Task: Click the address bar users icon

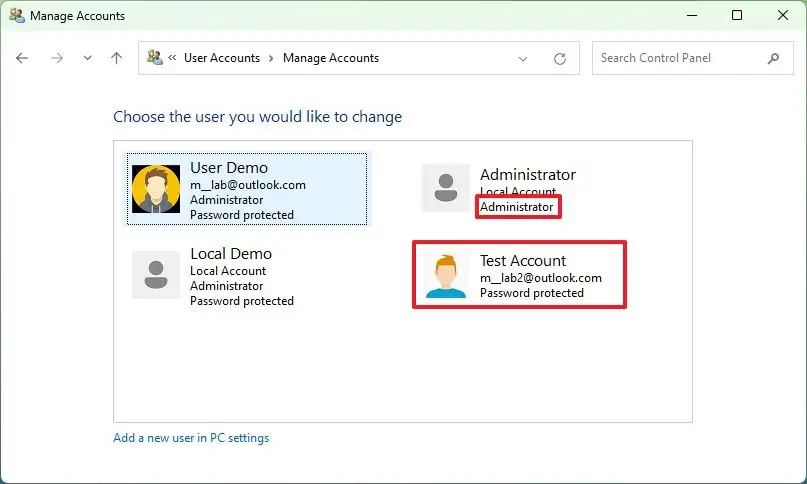Action: 155,58
